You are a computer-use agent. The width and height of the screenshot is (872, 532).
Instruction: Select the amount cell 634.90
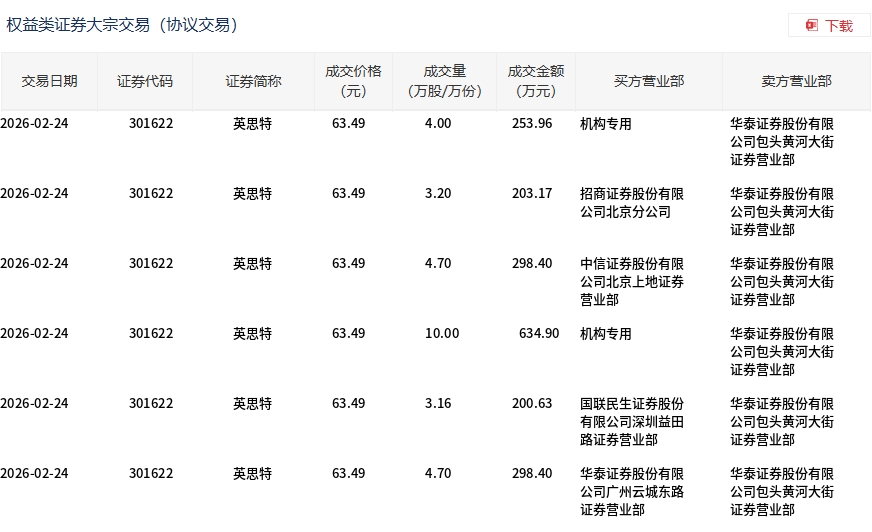point(539,334)
